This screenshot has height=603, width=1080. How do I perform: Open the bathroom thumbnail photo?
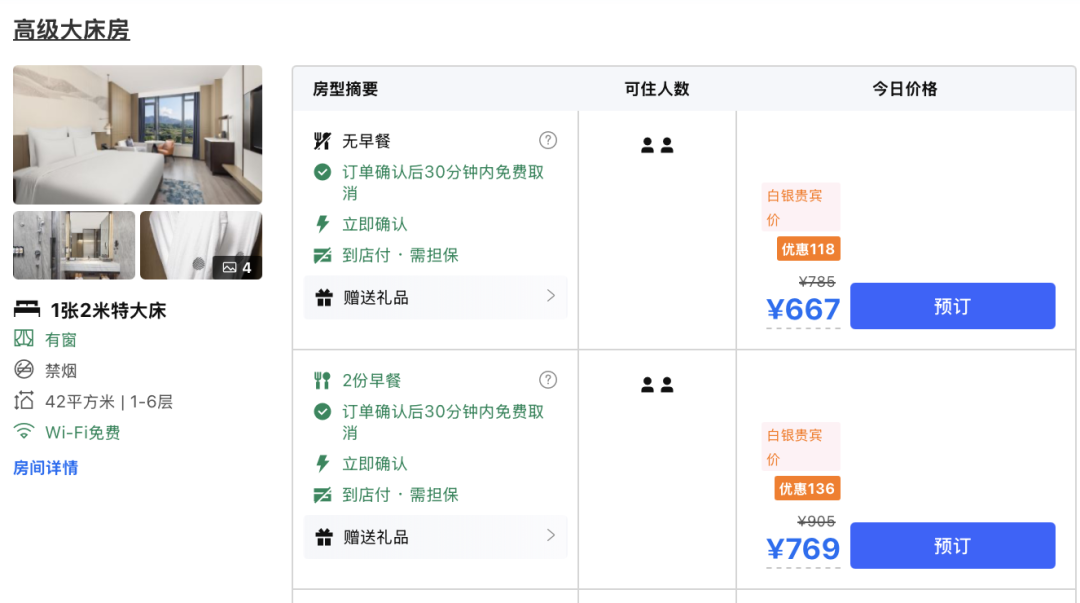[x=74, y=245]
